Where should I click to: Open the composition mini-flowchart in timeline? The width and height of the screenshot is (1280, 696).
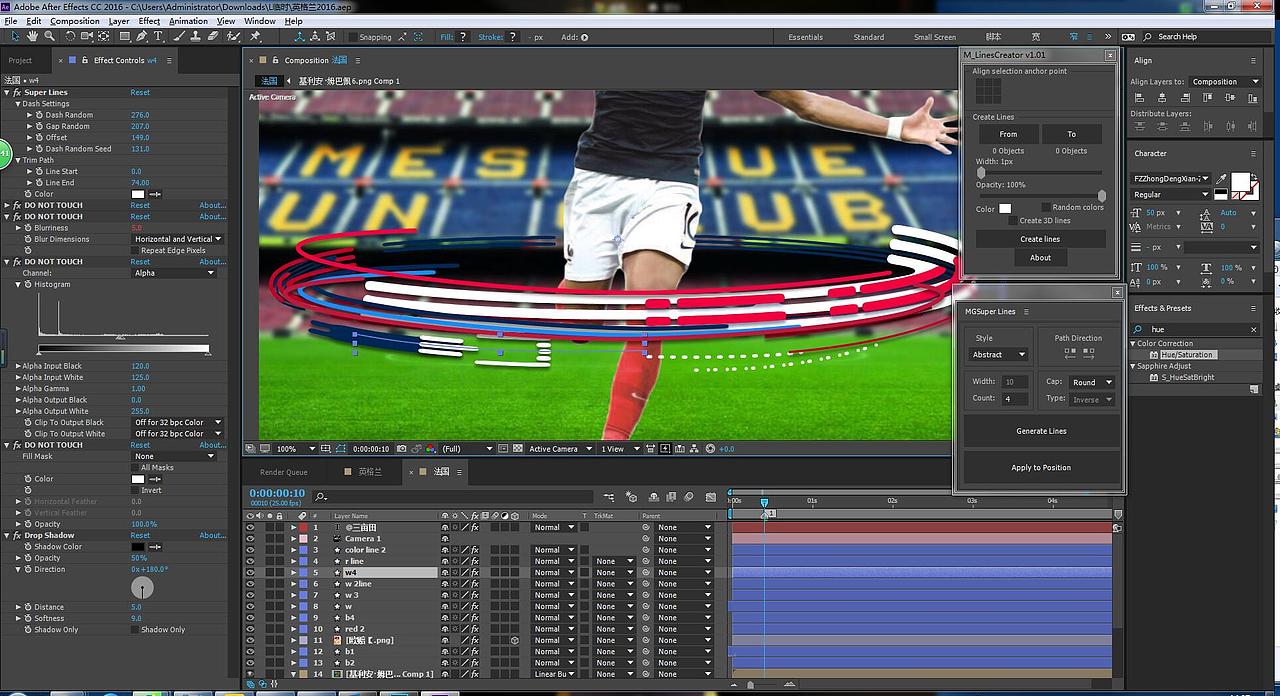pos(609,496)
